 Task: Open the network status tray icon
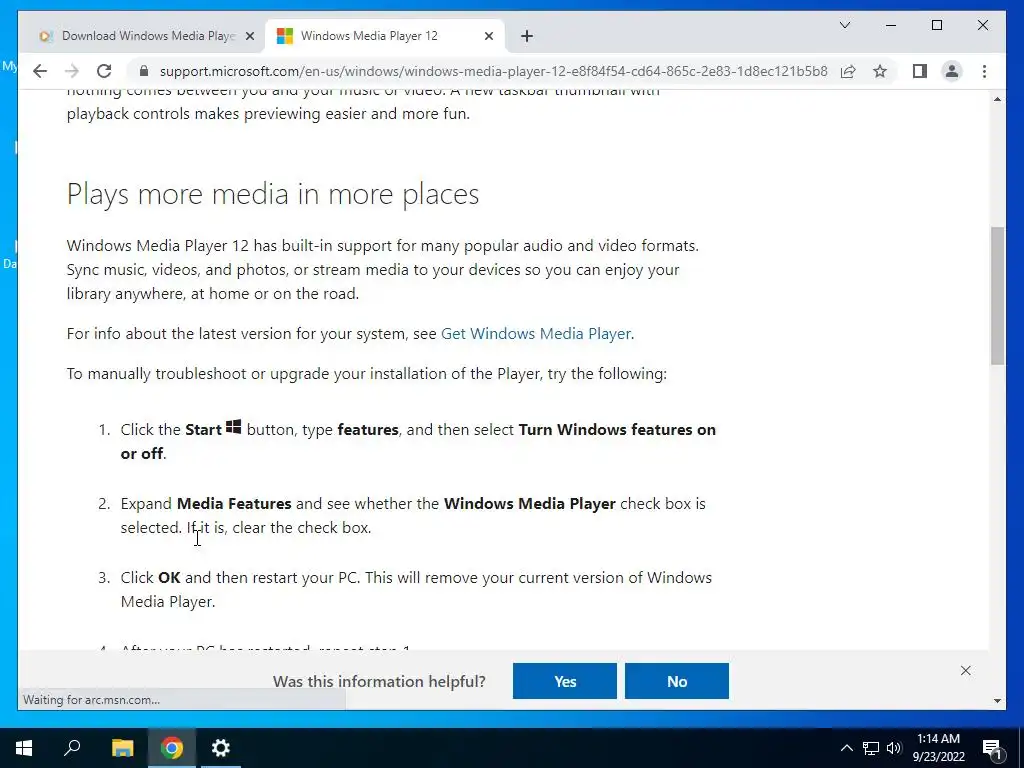871,748
